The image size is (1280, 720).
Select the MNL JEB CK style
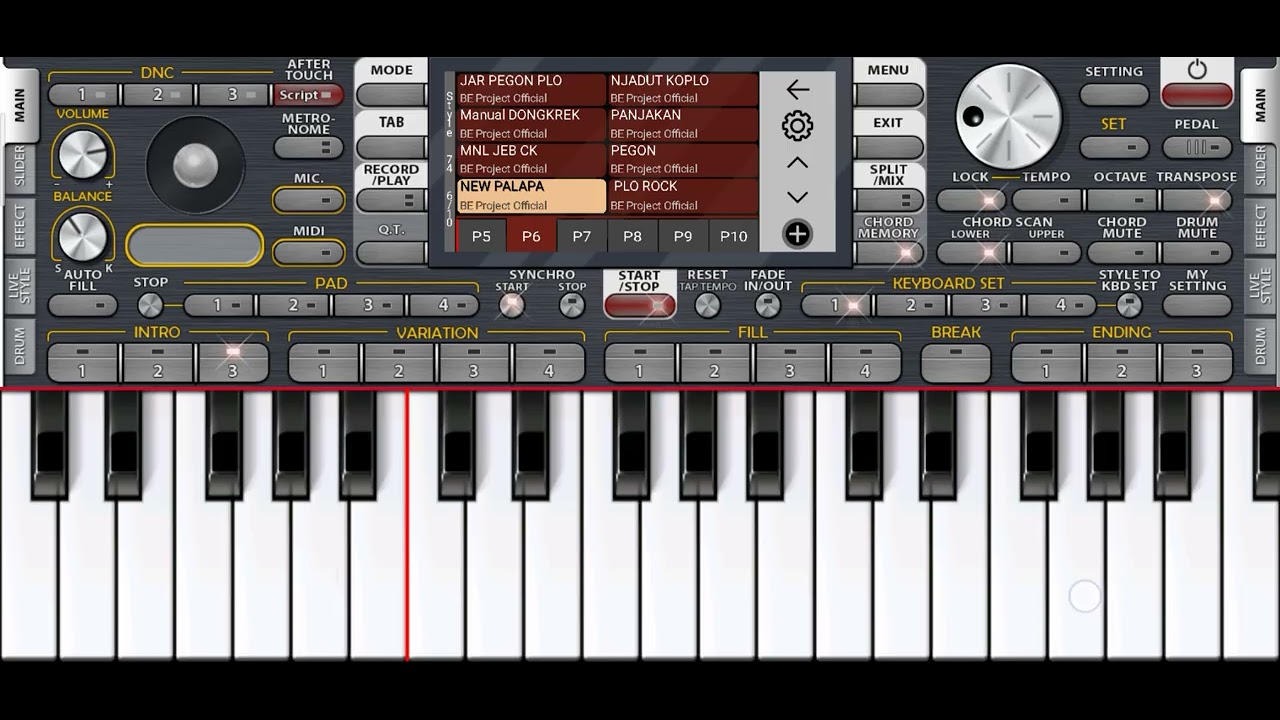tap(531, 160)
